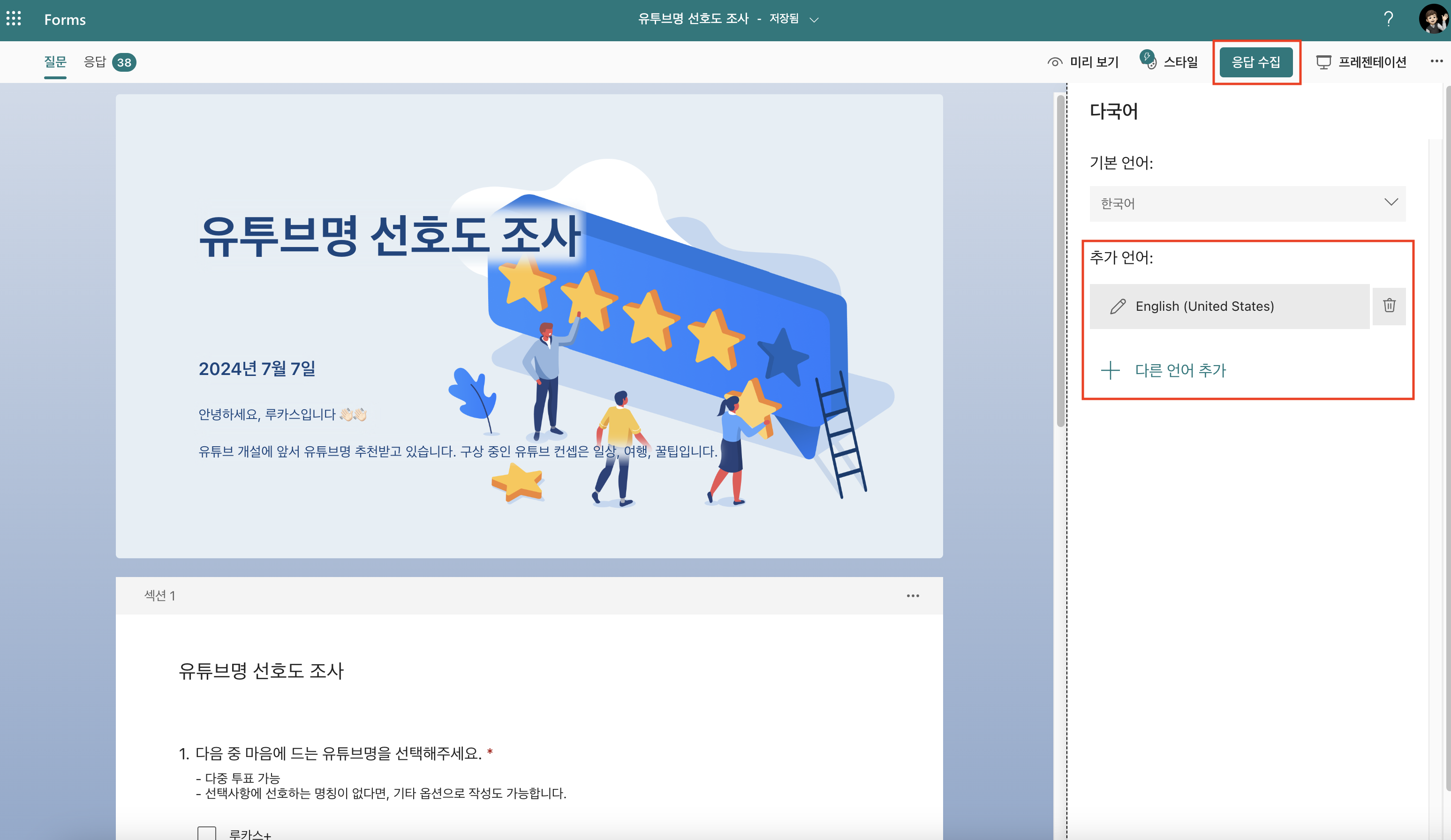Screen dimensions: 1451x840
Task: Expand the 한국어 default language dropdown
Action: (x=1247, y=203)
